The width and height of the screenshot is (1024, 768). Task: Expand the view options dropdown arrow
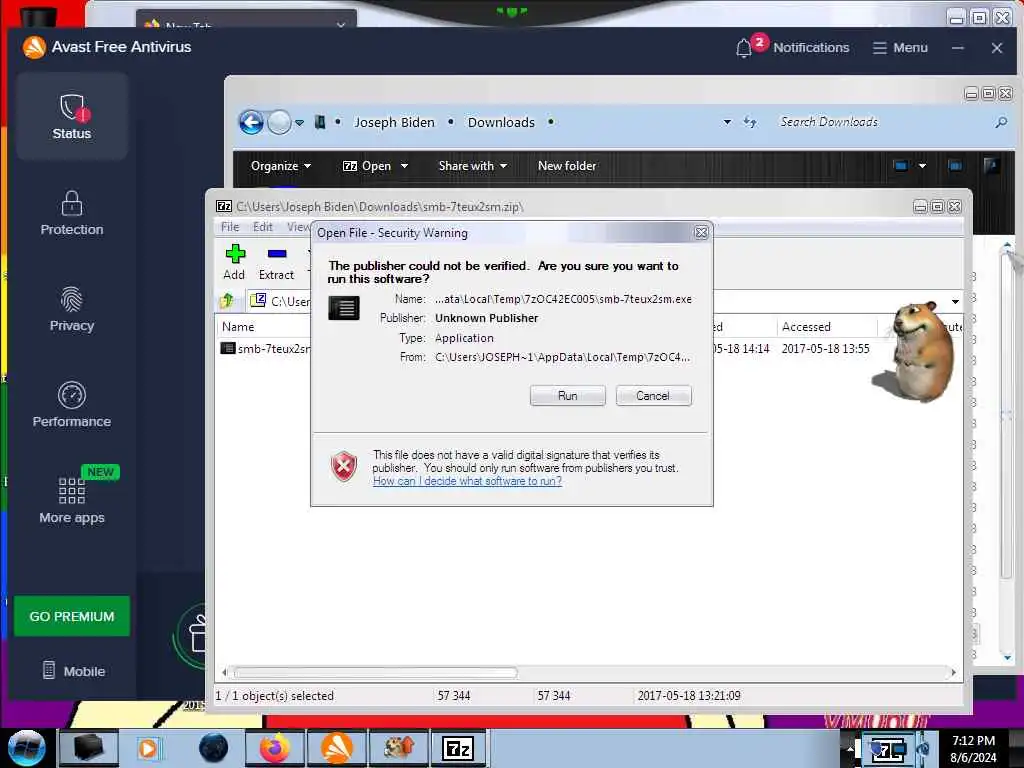pos(922,166)
